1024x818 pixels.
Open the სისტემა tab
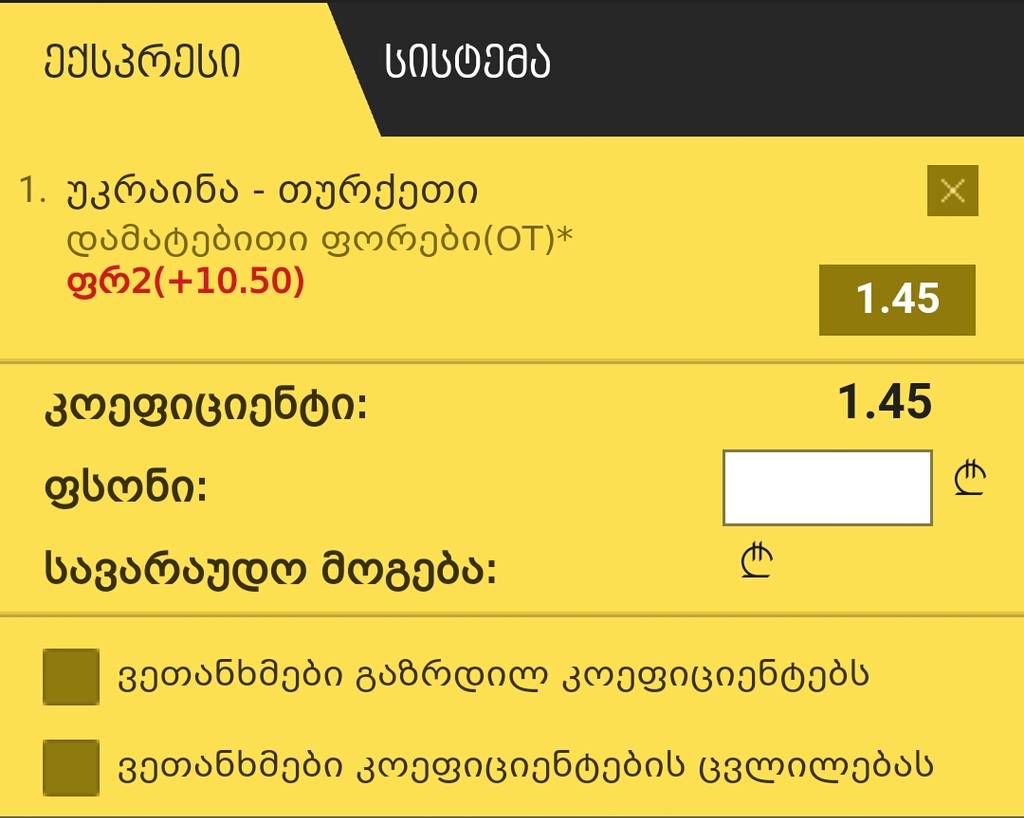pyautogui.click(x=468, y=62)
